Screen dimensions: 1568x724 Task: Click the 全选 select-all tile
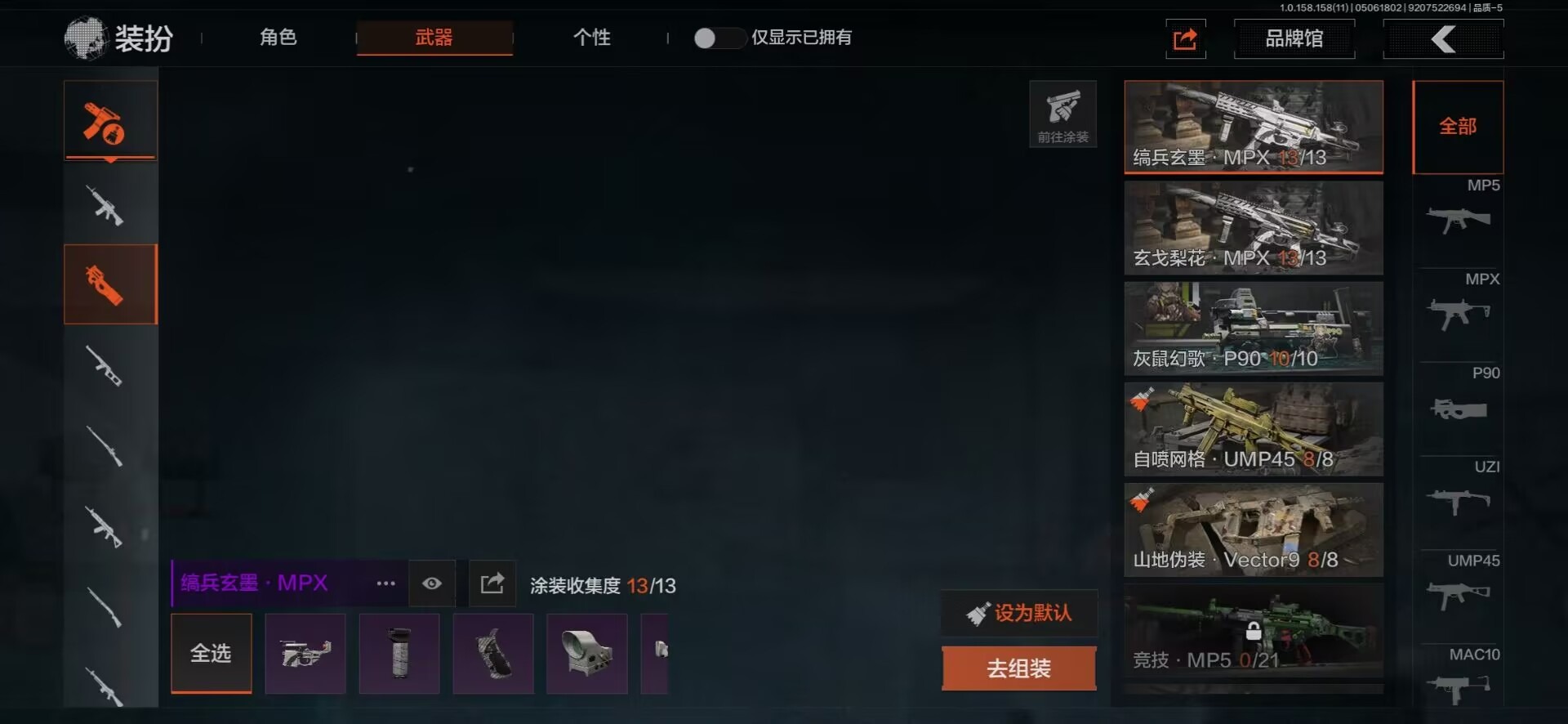pos(212,654)
